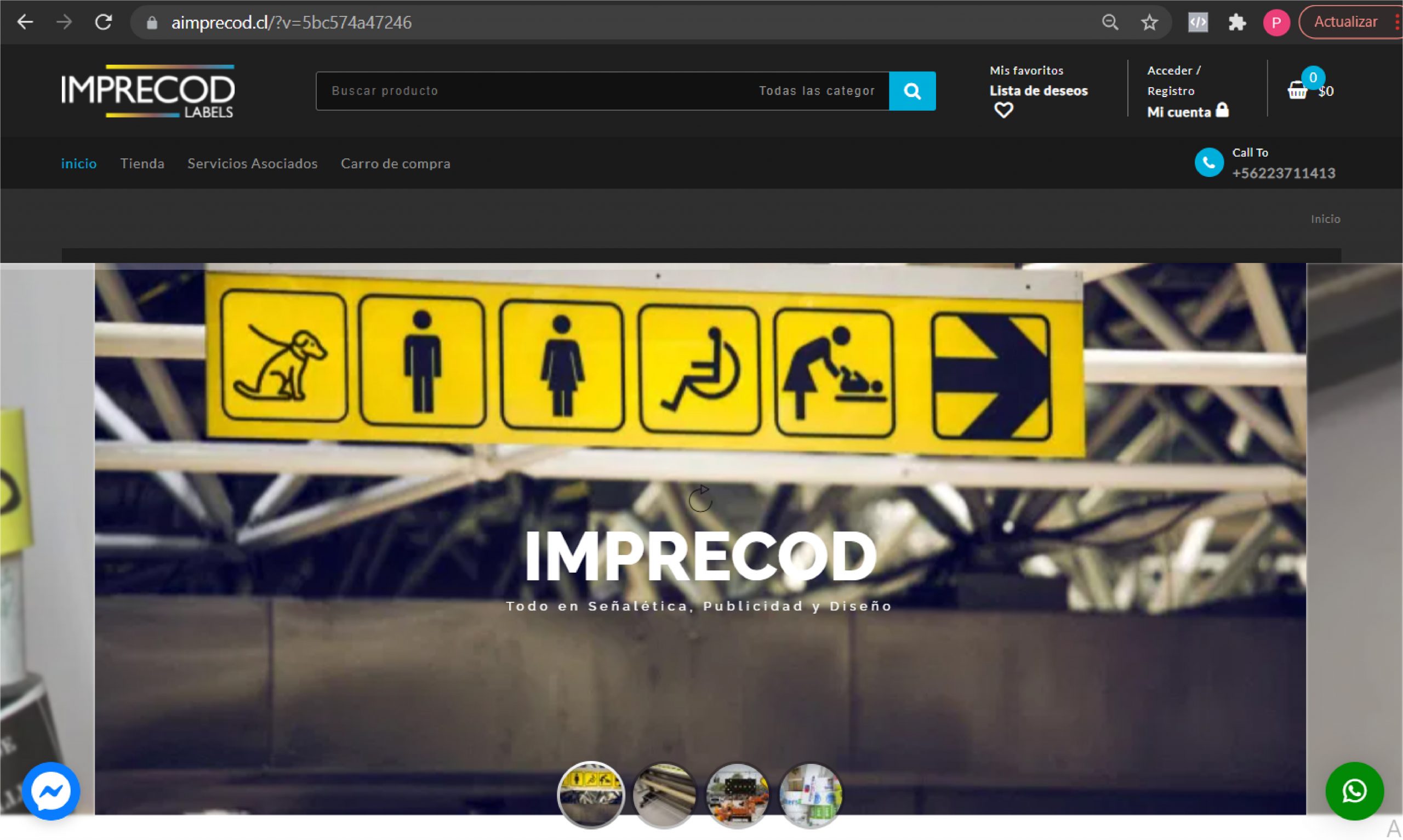The width and height of the screenshot is (1403, 840).
Task: Click the Imprecod Labels logo
Action: (148, 91)
